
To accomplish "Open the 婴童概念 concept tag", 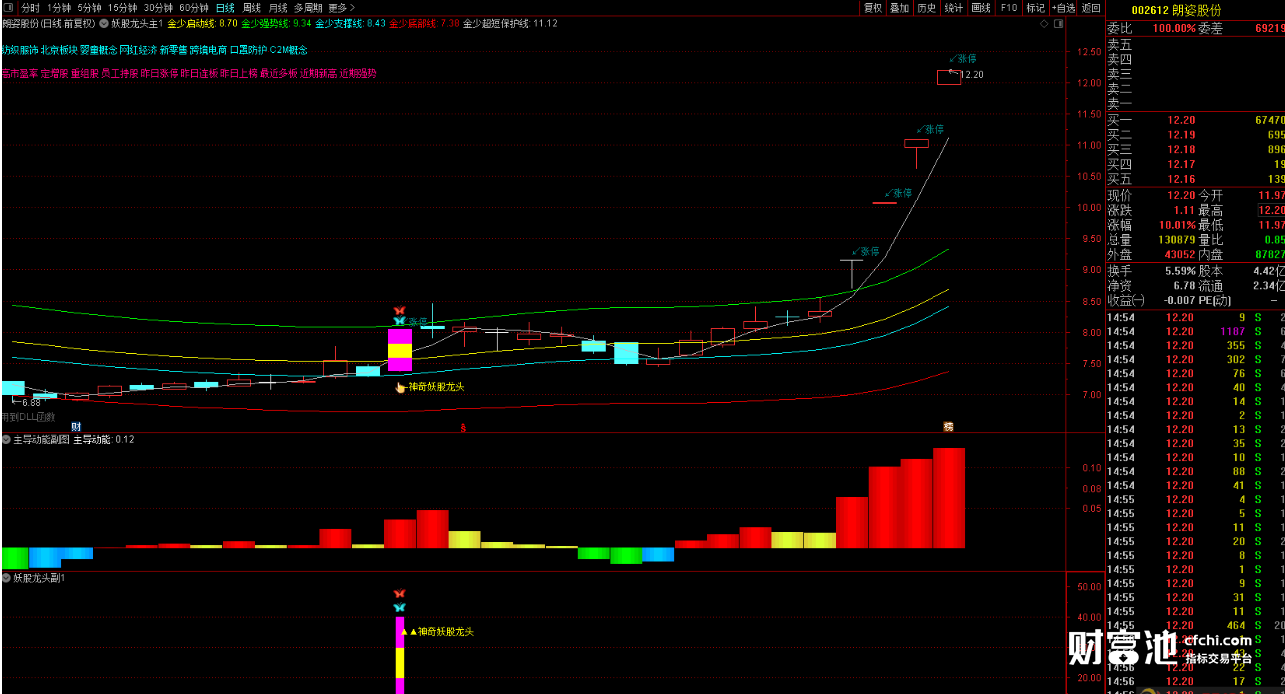I will 98,49.
